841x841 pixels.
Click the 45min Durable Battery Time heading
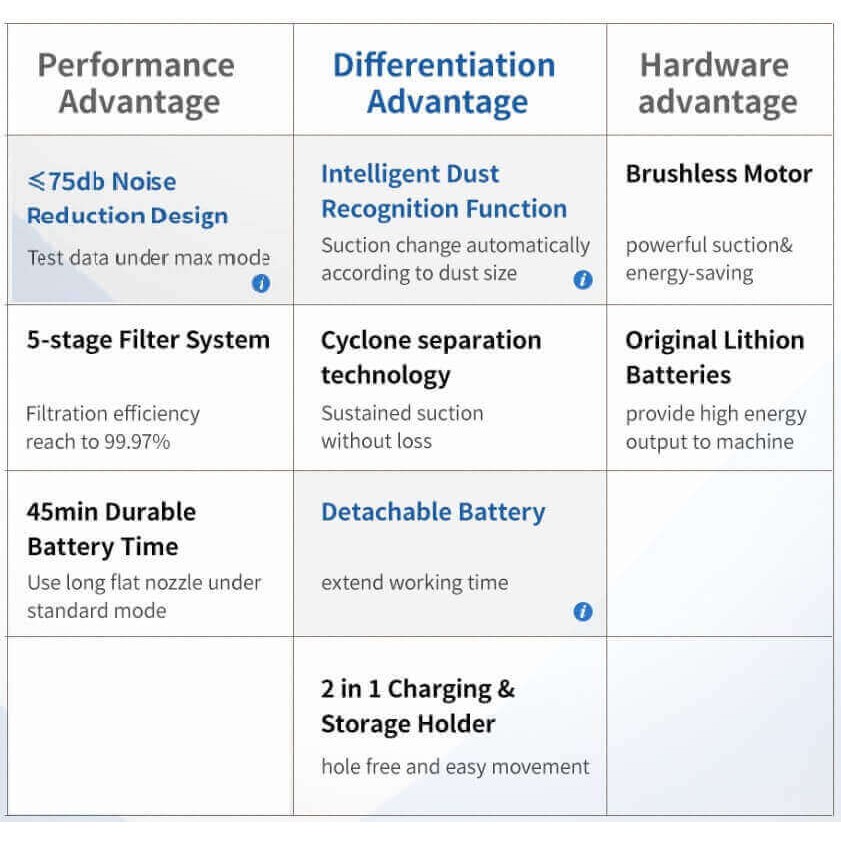click(111, 529)
